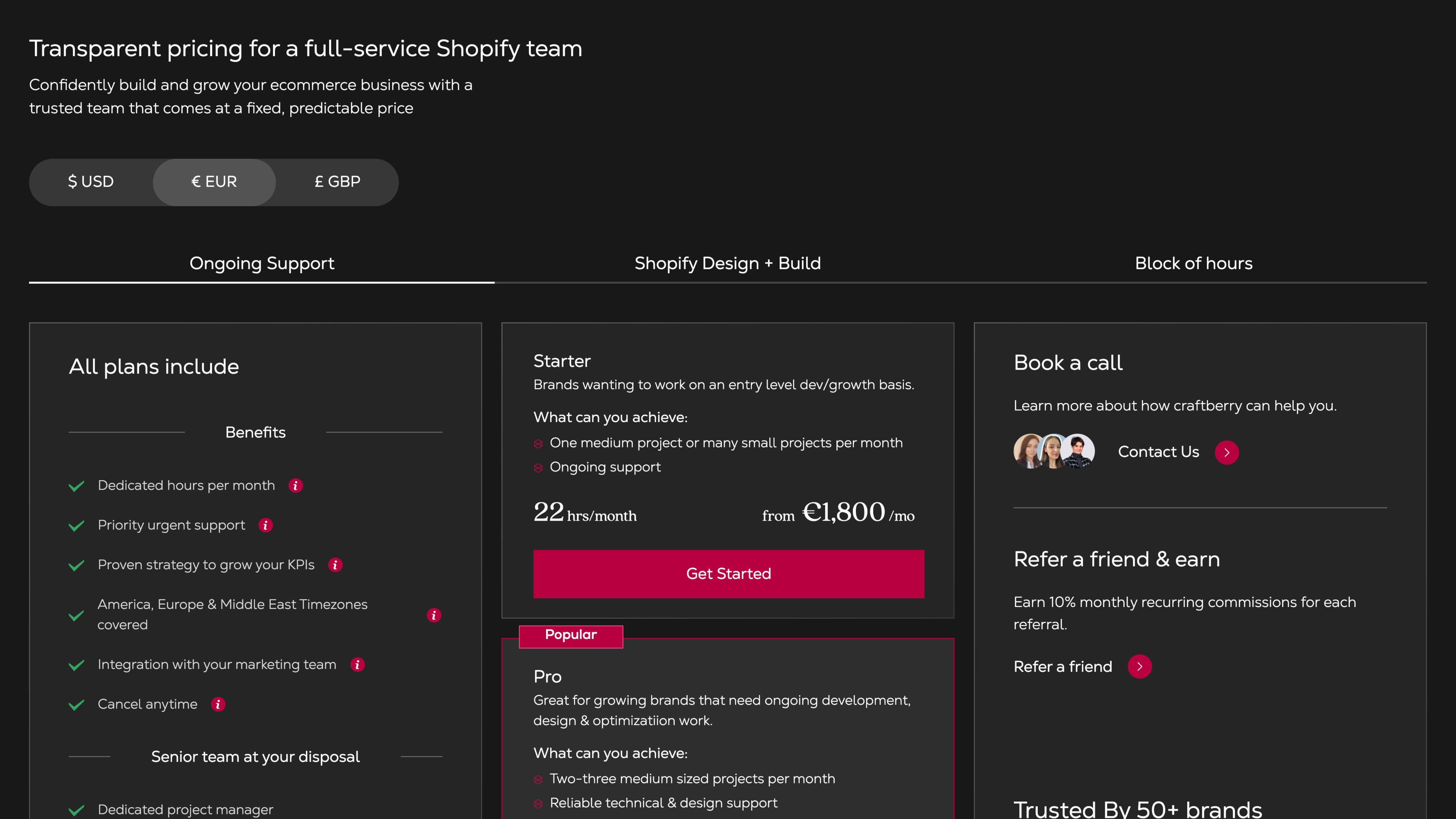
Task: Click the team member avatars
Action: (x=1054, y=451)
